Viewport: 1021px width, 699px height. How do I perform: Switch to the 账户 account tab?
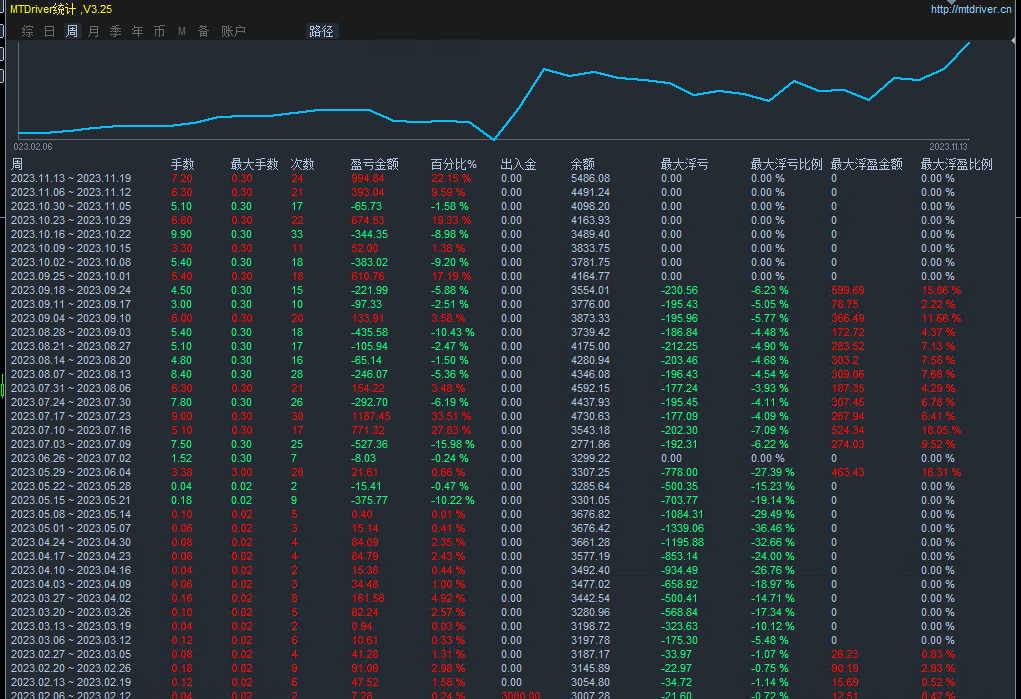click(x=233, y=31)
